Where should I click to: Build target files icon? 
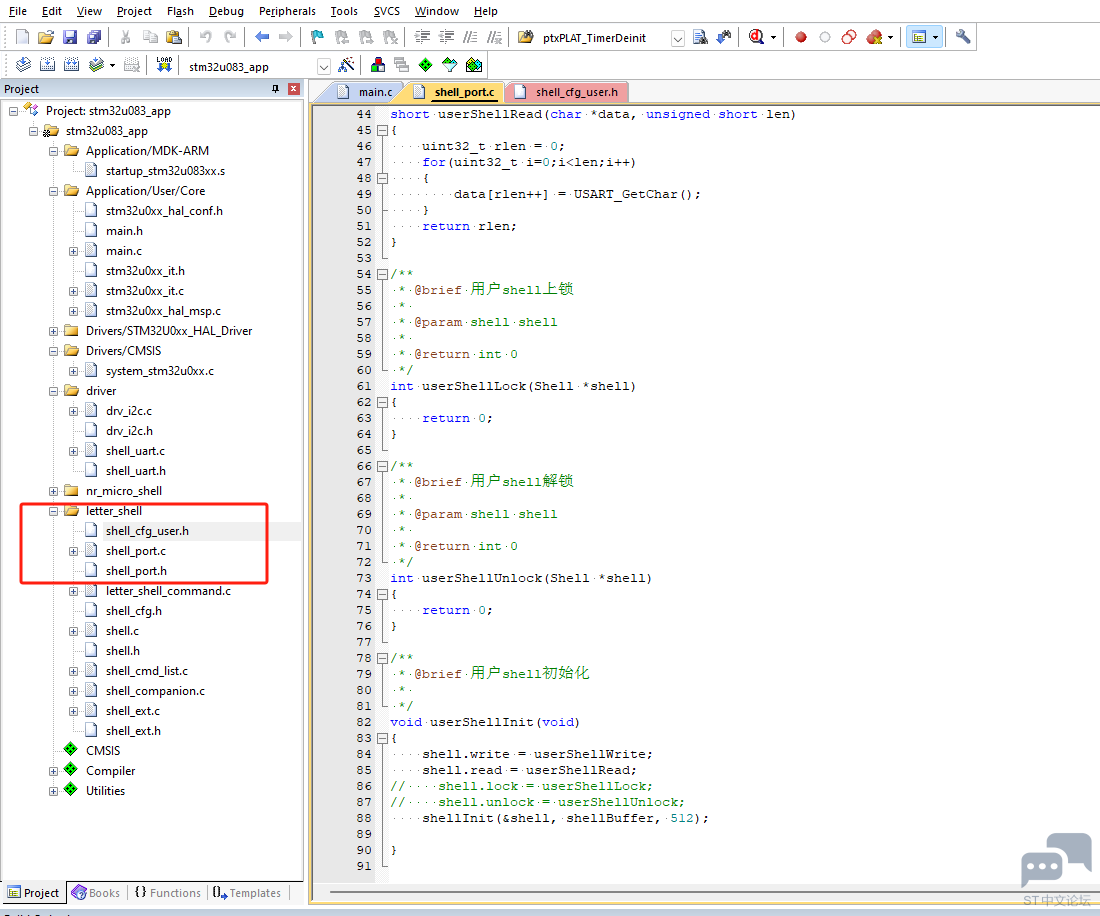coord(47,66)
